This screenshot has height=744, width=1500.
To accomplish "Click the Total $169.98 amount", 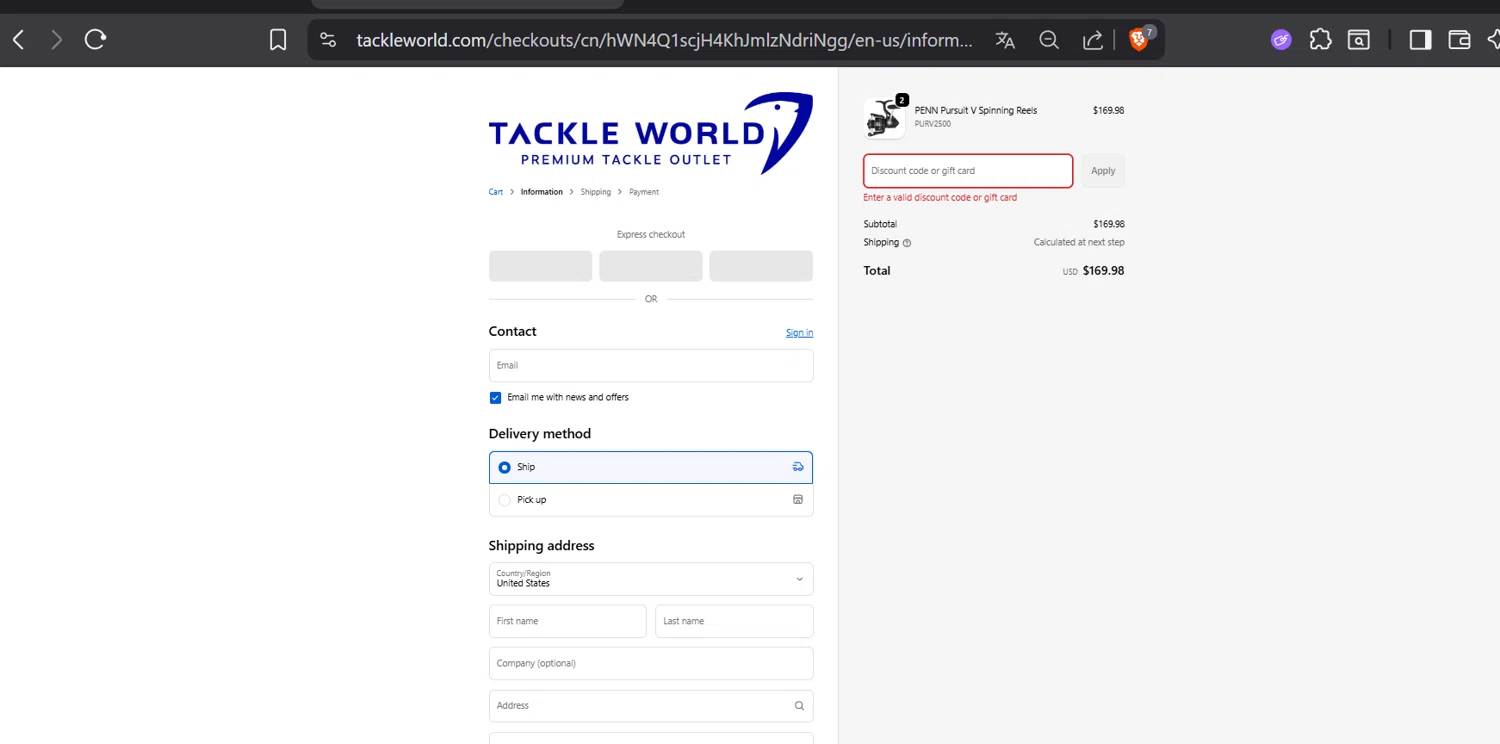I will click(x=1103, y=271).
